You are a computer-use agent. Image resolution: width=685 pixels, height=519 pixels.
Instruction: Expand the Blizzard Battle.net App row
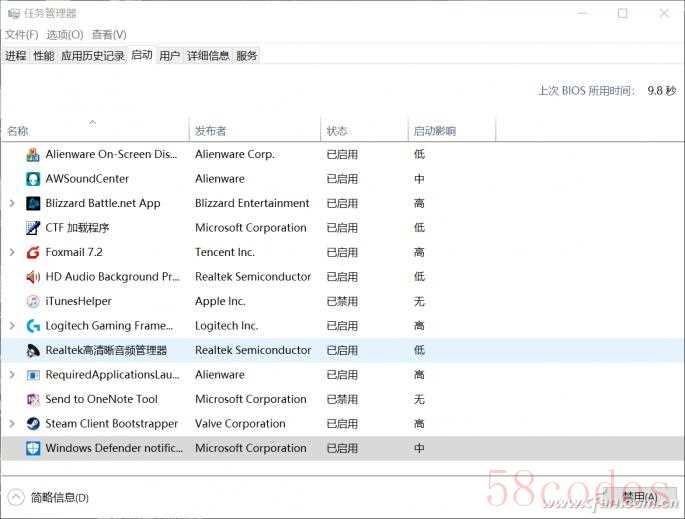click(x=12, y=203)
